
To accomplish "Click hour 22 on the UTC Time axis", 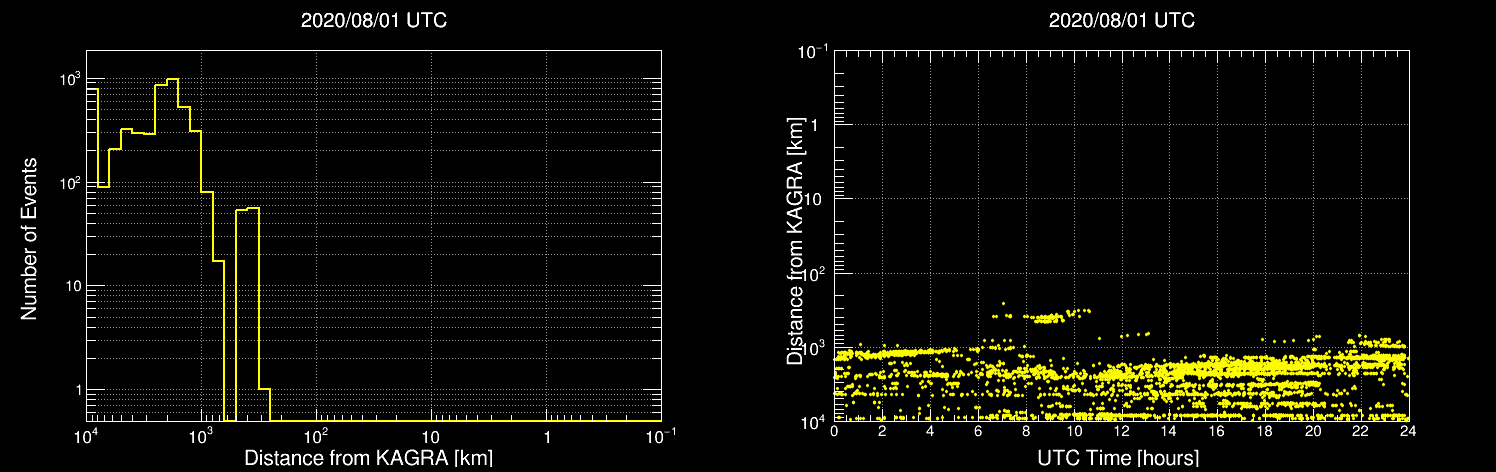I will tap(1361, 432).
